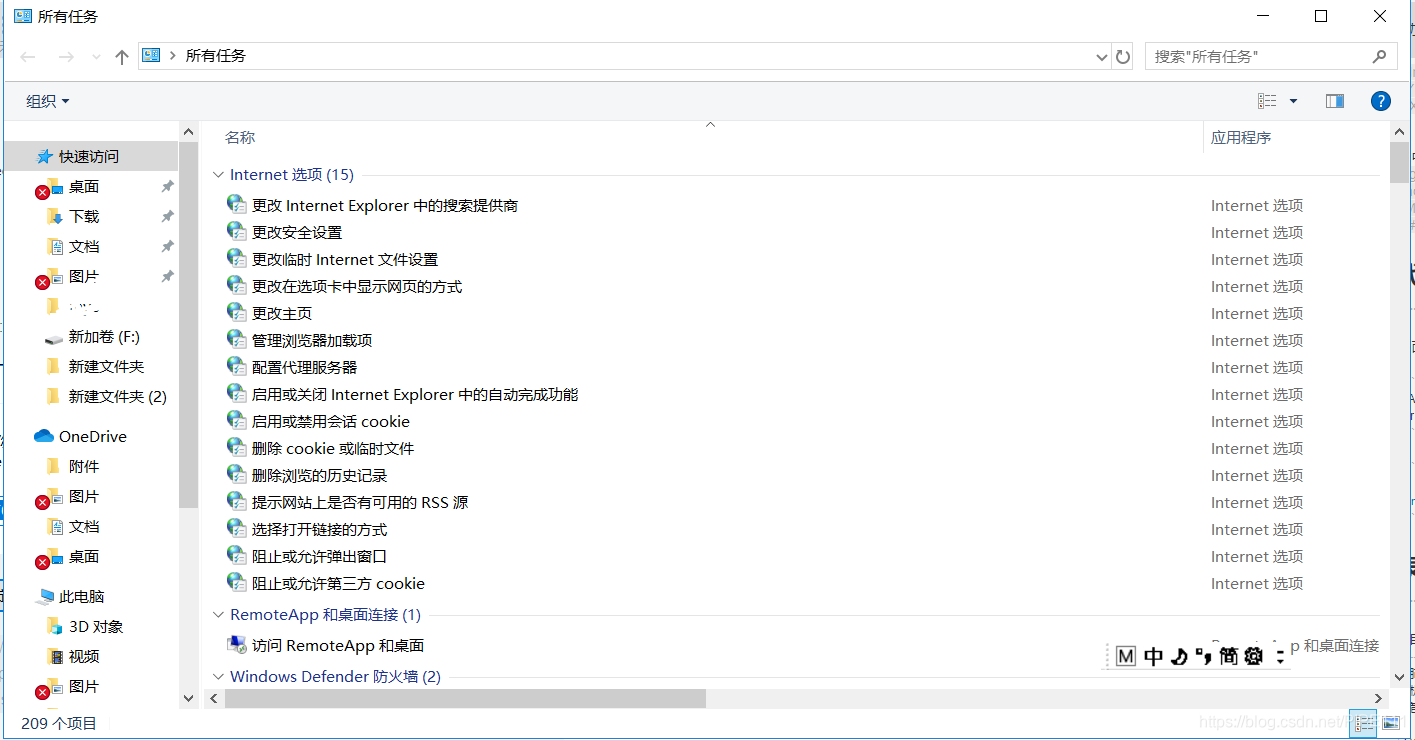Expand the address bar history dropdown
Image resolution: width=1415 pixels, height=740 pixels.
coord(1102,57)
